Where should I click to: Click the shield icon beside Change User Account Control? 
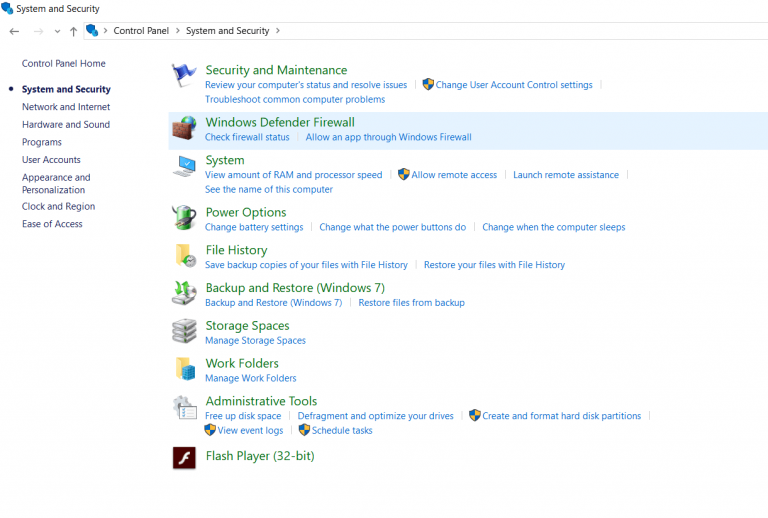(x=428, y=84)
